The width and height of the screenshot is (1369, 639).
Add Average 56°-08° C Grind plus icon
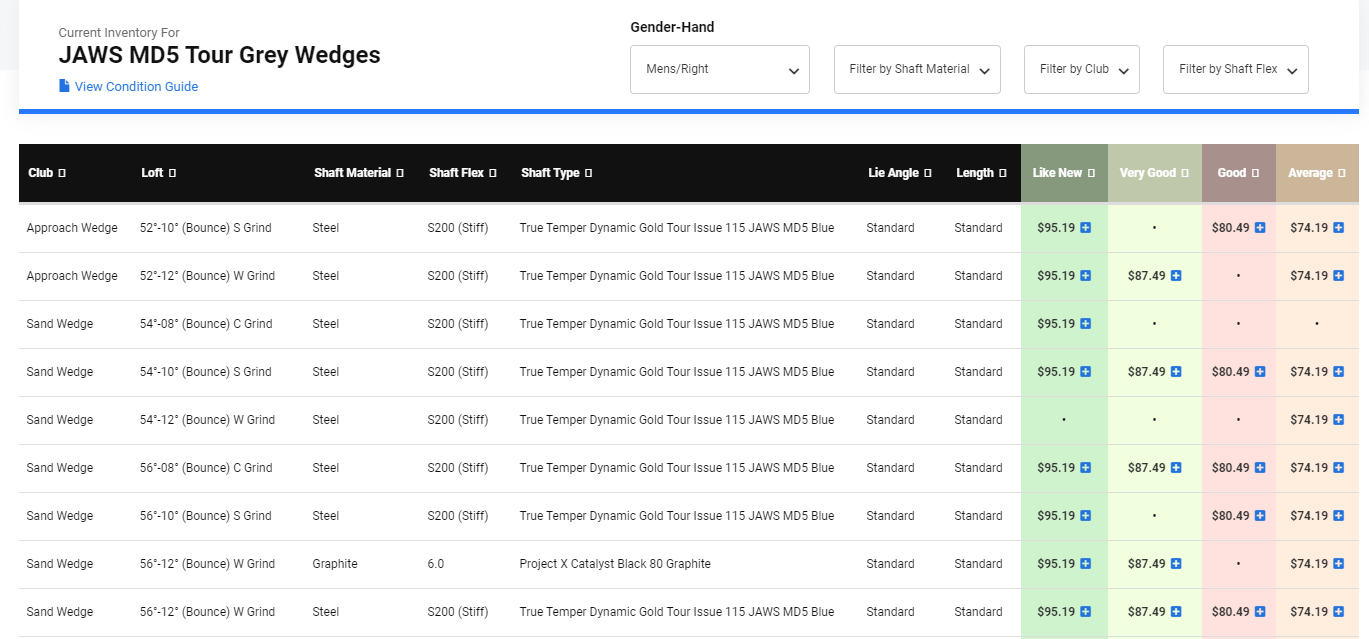coord(1338,468)
